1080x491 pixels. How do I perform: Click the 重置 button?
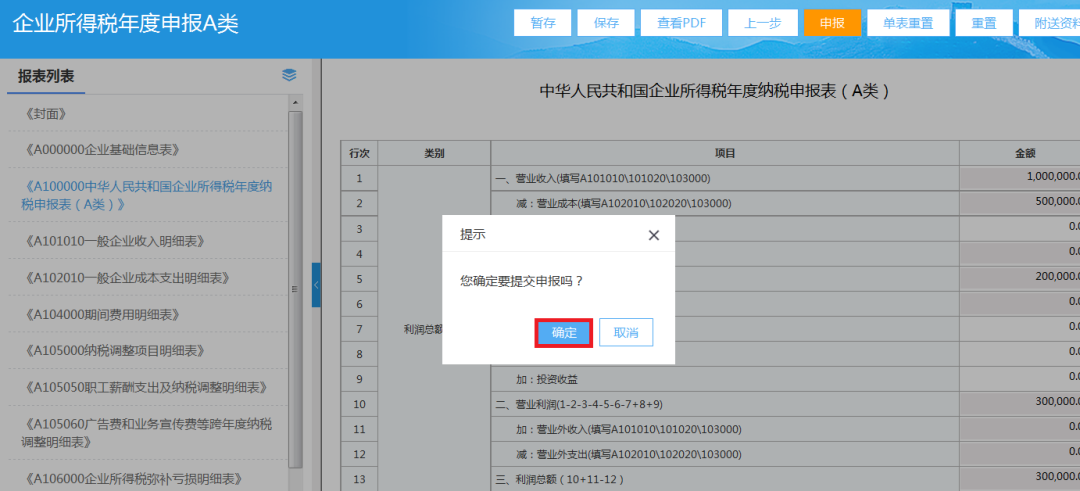pyautogui.click(x=984, y=23)
